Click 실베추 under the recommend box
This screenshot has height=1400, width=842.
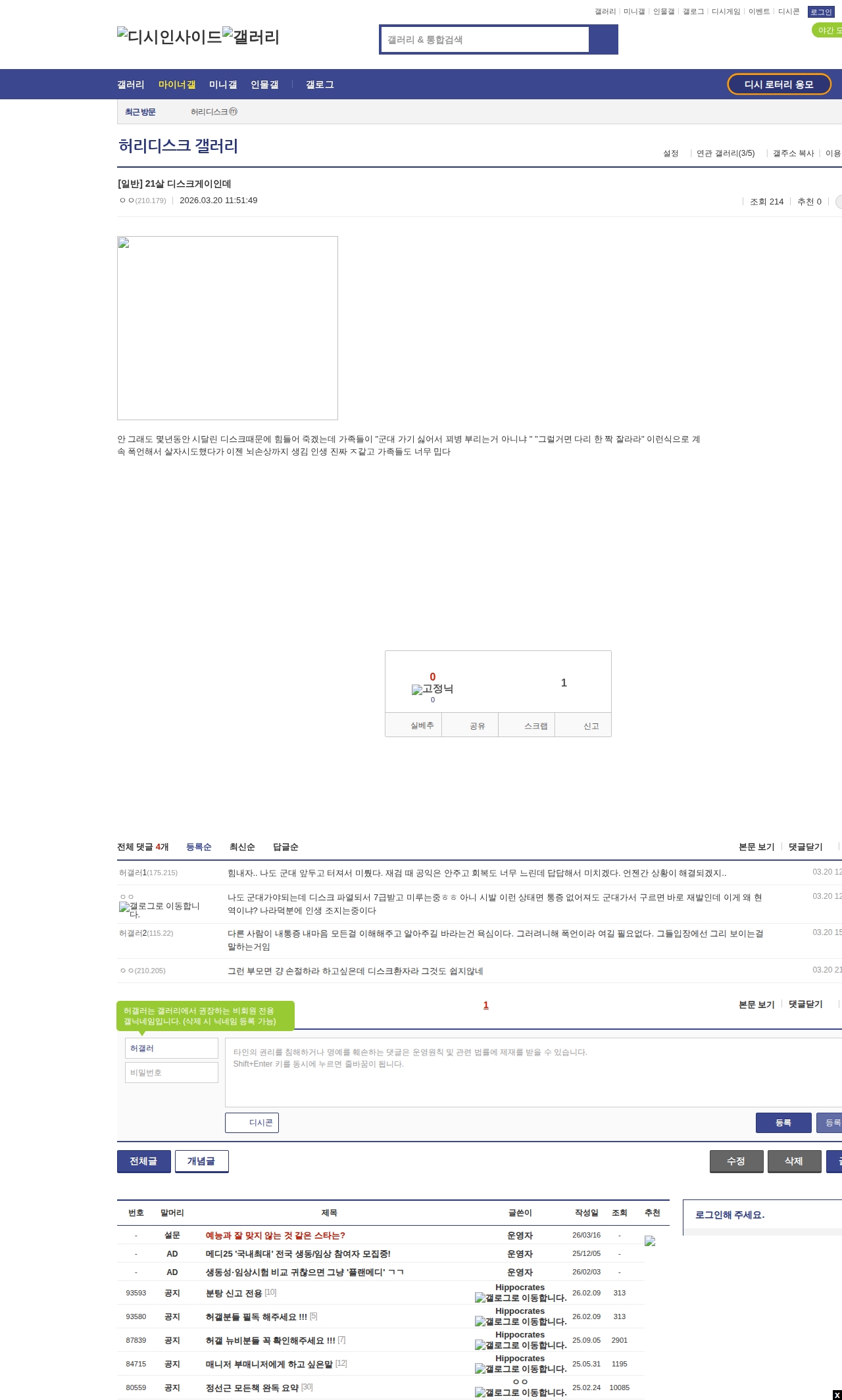[414, 725]
